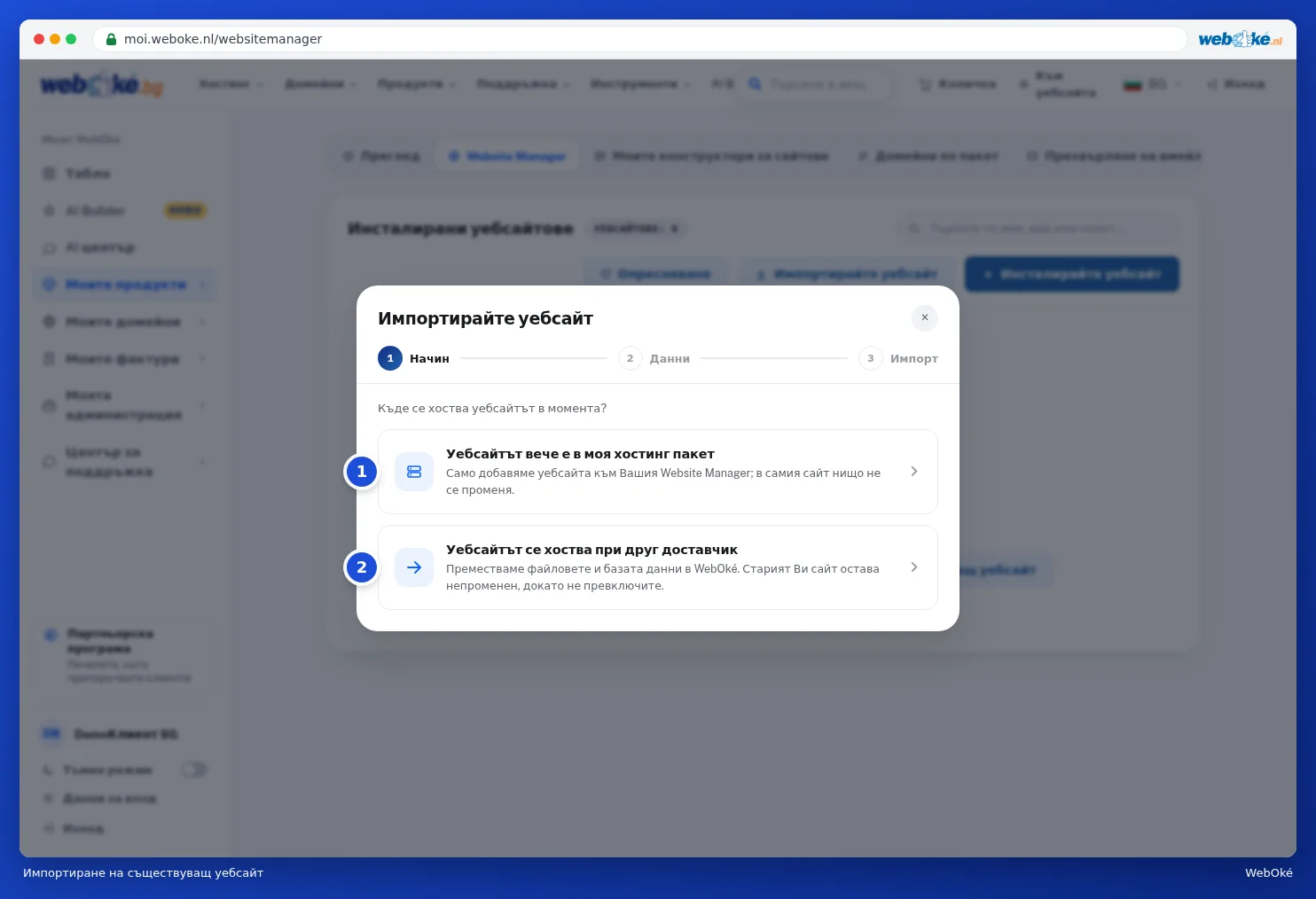Expand Моите фактури in the sidebar
1316x899 pixels.
(124, 359)
